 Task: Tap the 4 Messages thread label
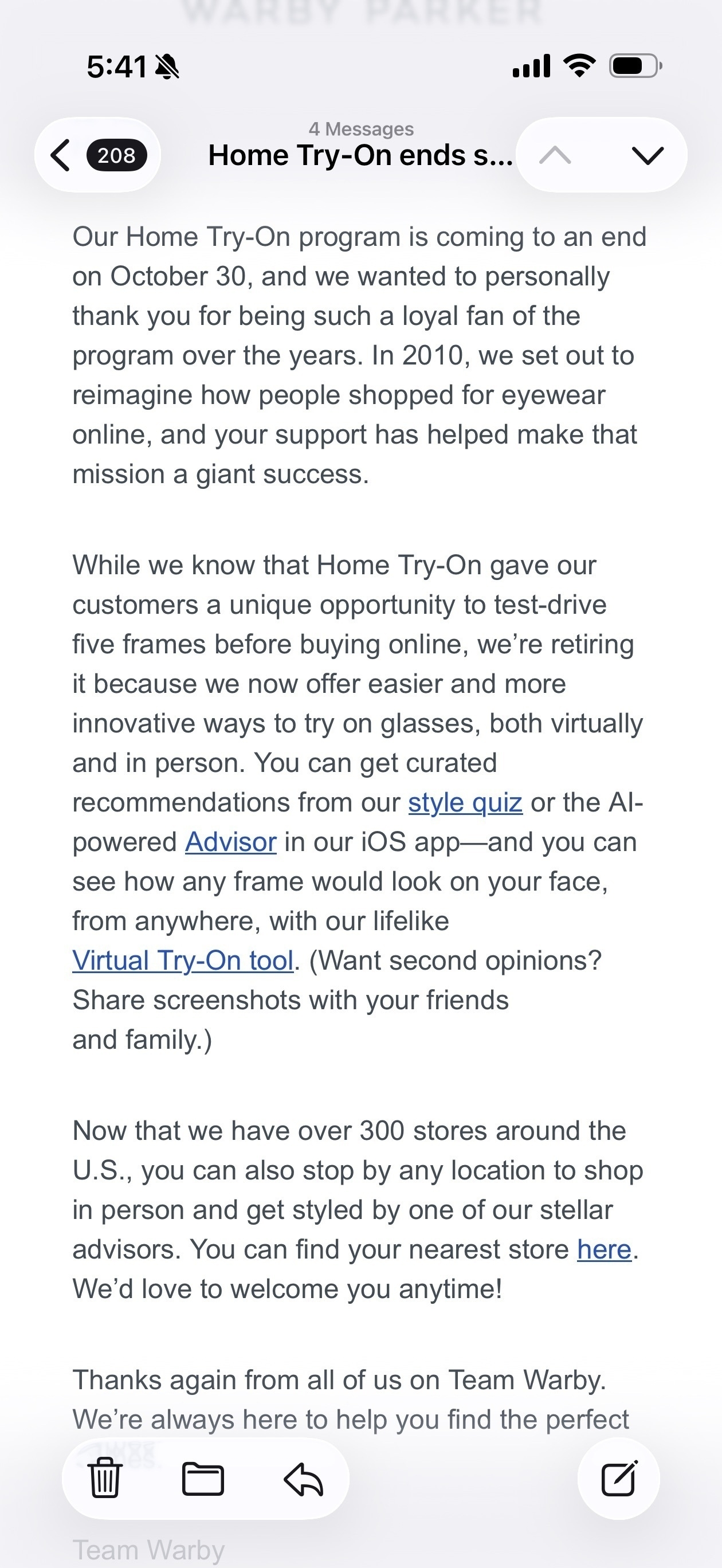[361, 129]
